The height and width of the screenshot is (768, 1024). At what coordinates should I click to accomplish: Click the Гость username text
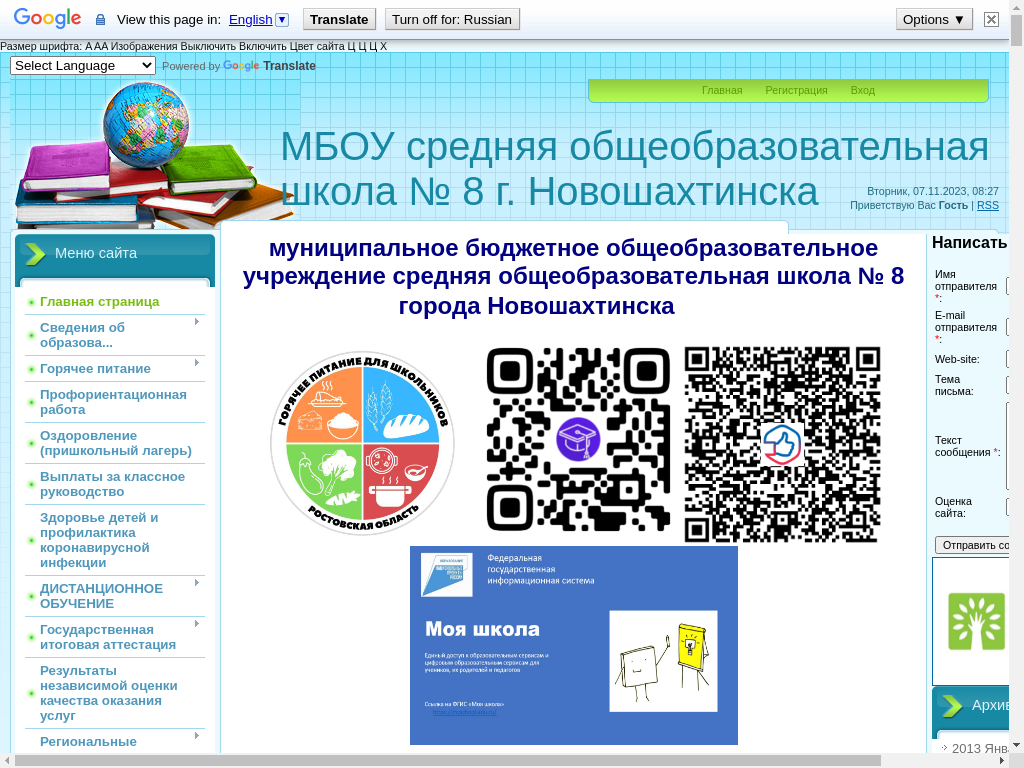[x=953, y=205]
